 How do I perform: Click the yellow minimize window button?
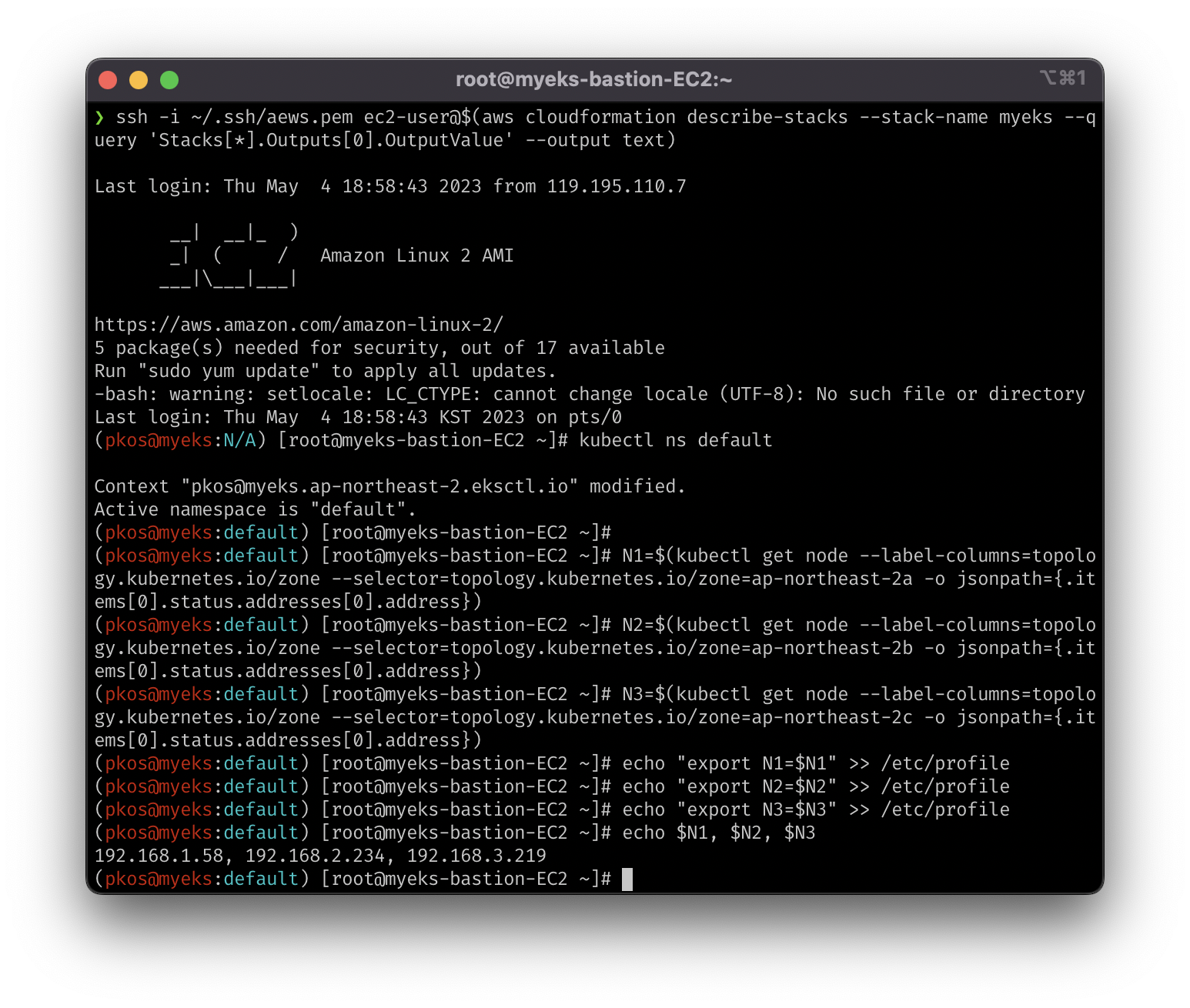click(139, 80)
